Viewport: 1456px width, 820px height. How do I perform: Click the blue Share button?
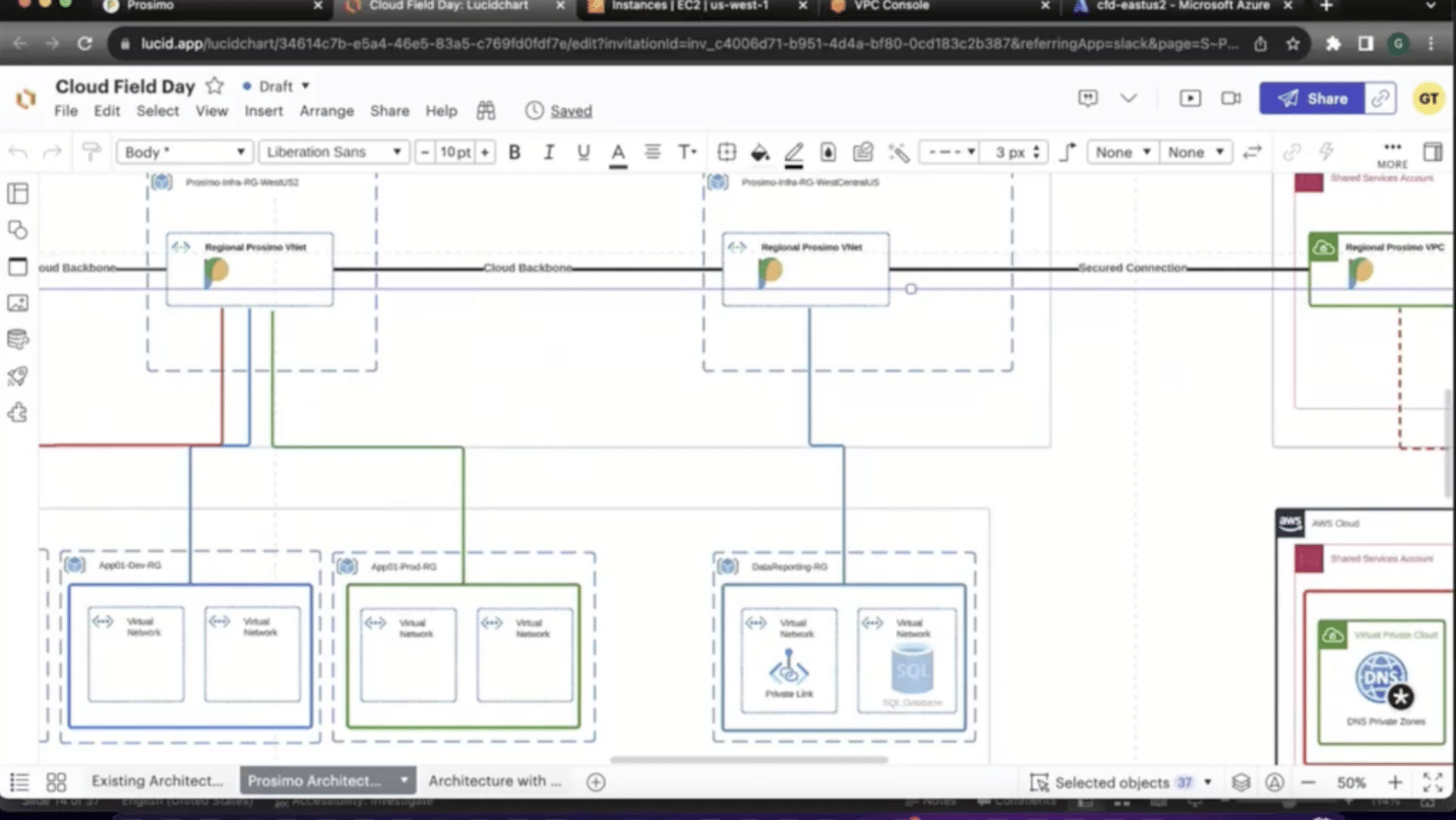[x=1312, y=98]
